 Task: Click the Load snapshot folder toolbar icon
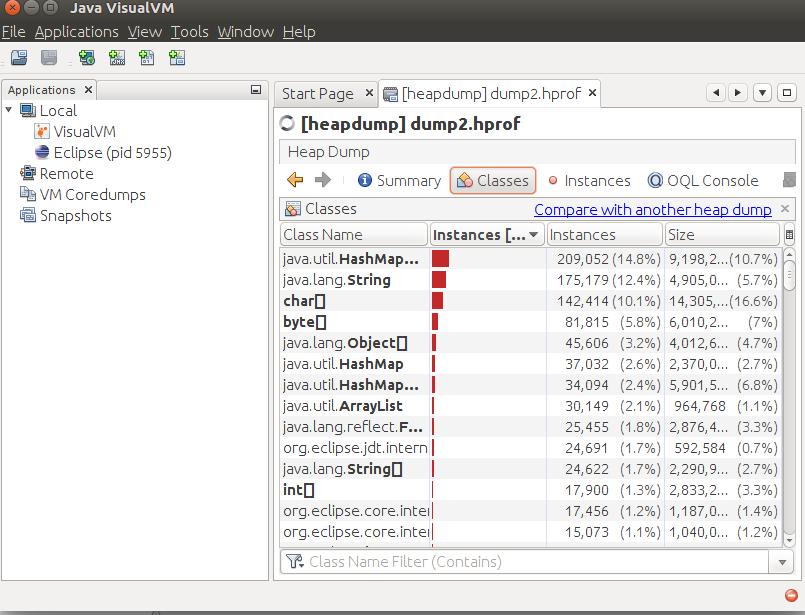tap(19, 57)
